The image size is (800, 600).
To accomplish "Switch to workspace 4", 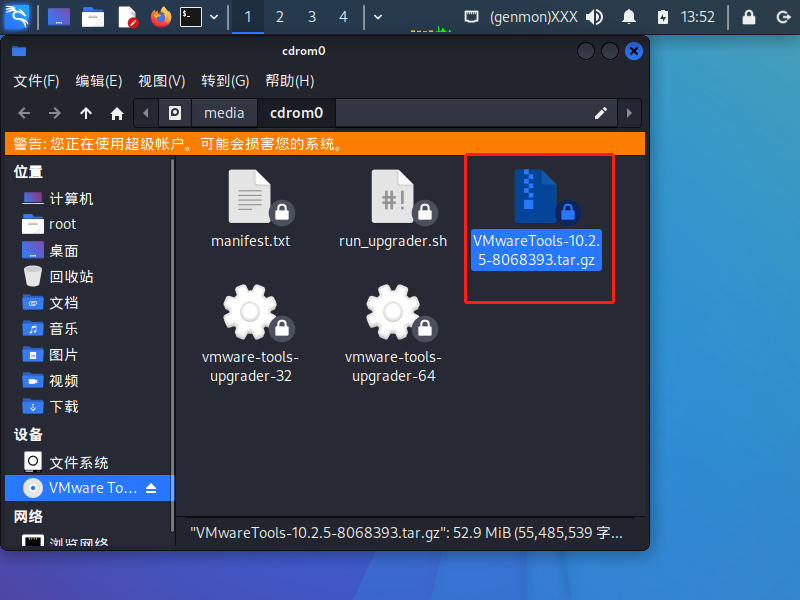I will point(343,17).
